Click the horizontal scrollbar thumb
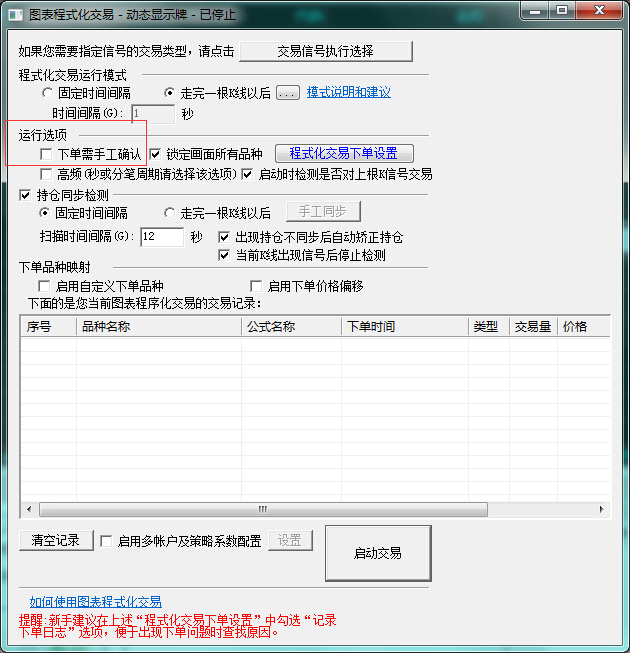Viewport: 630px width, 653px height. coord(263,509)
